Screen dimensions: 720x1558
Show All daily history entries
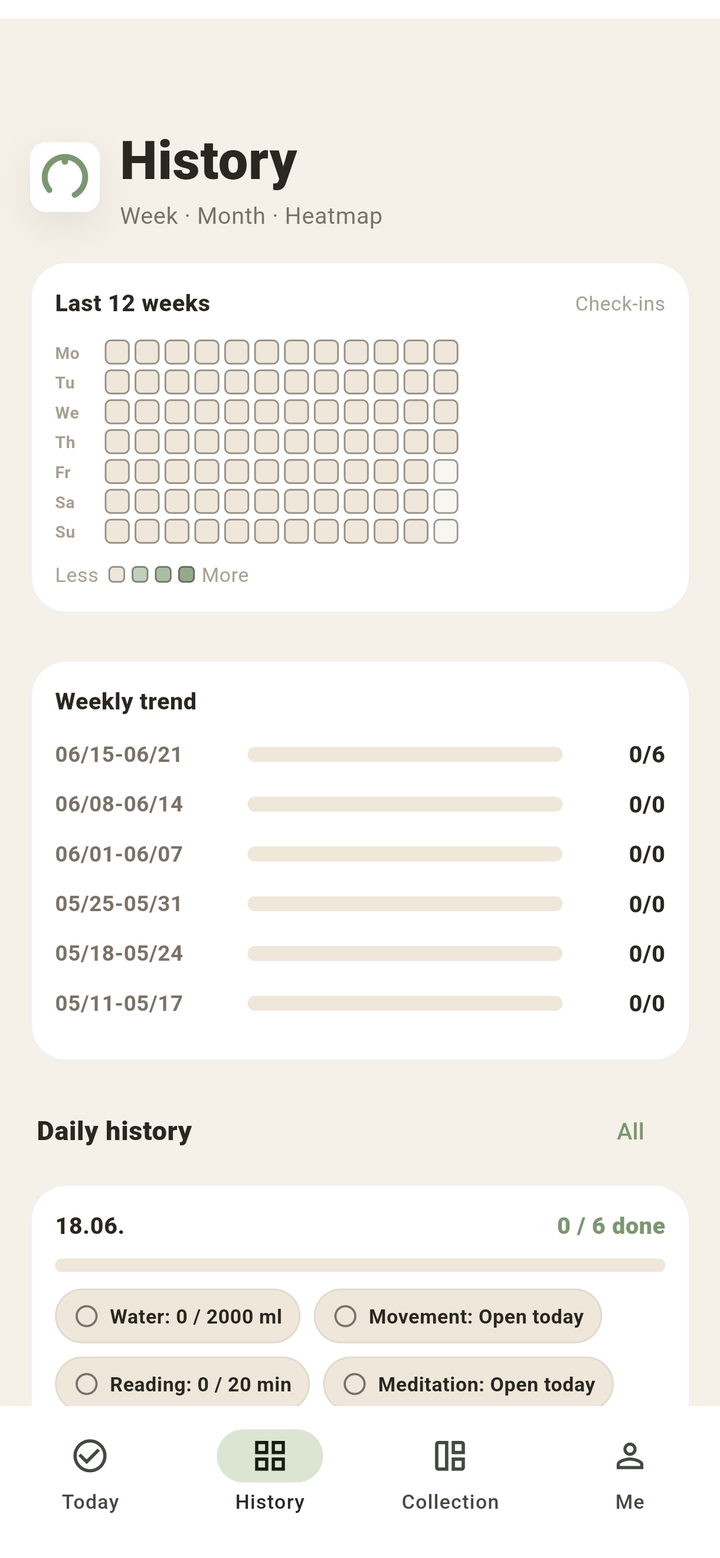pyautogui.click(x=630, y=1131)
